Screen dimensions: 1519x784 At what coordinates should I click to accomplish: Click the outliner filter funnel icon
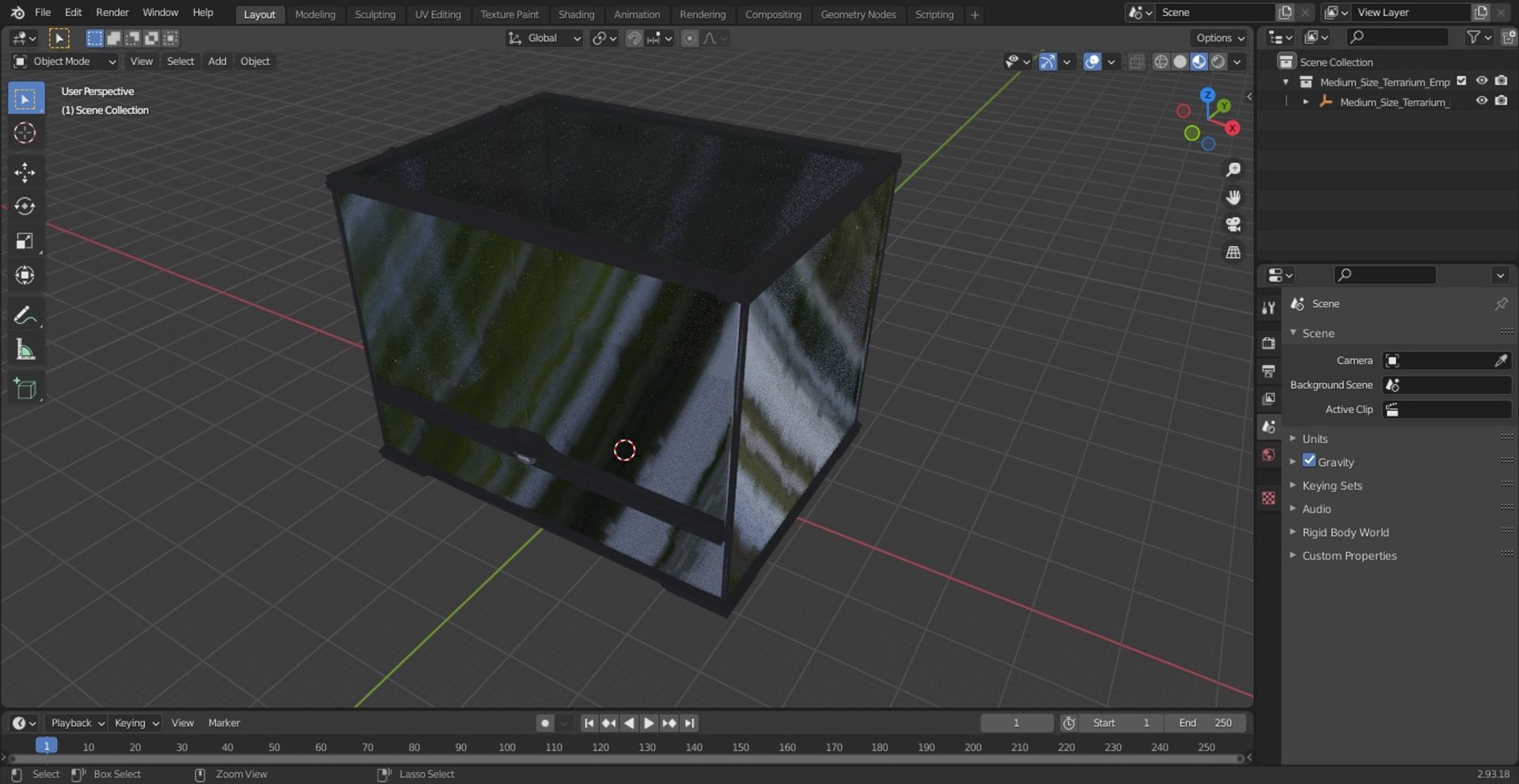click(1472, 37)
